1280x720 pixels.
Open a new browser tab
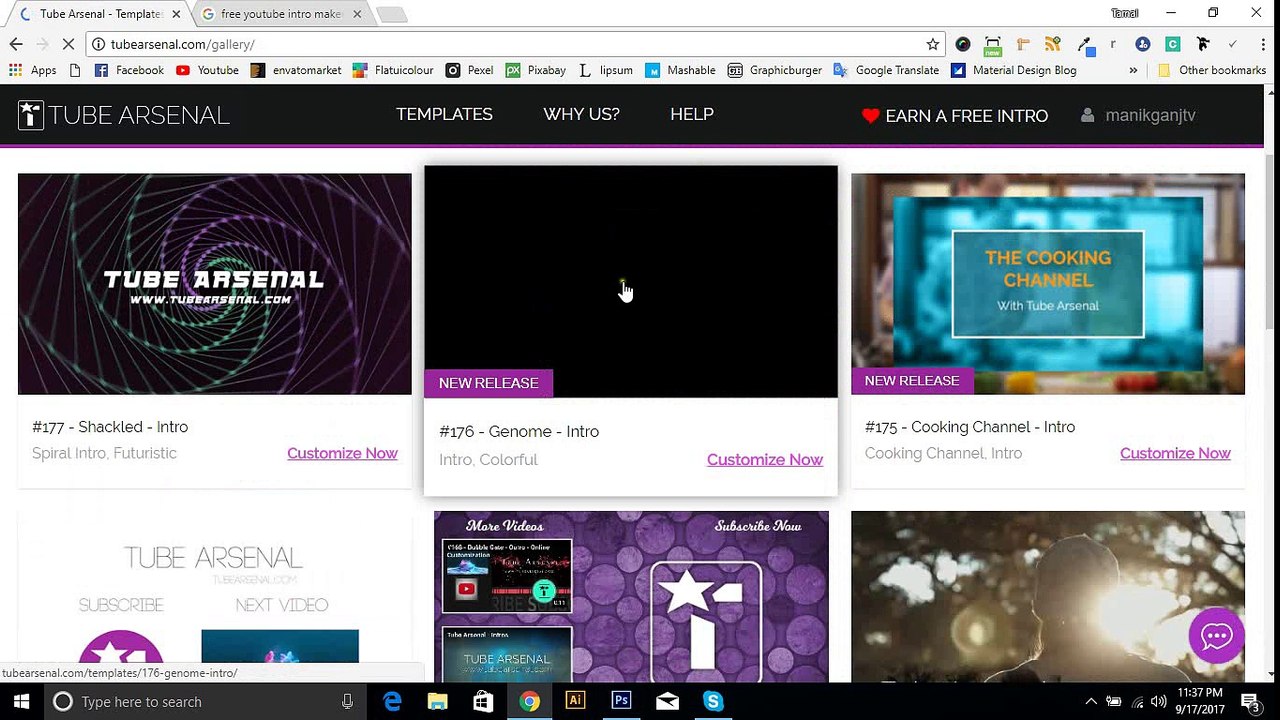point(391,15)
